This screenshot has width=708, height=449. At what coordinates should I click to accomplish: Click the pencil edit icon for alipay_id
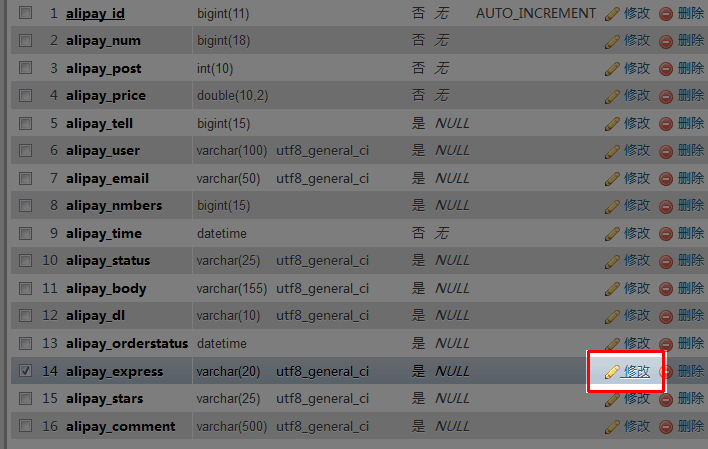612,14
